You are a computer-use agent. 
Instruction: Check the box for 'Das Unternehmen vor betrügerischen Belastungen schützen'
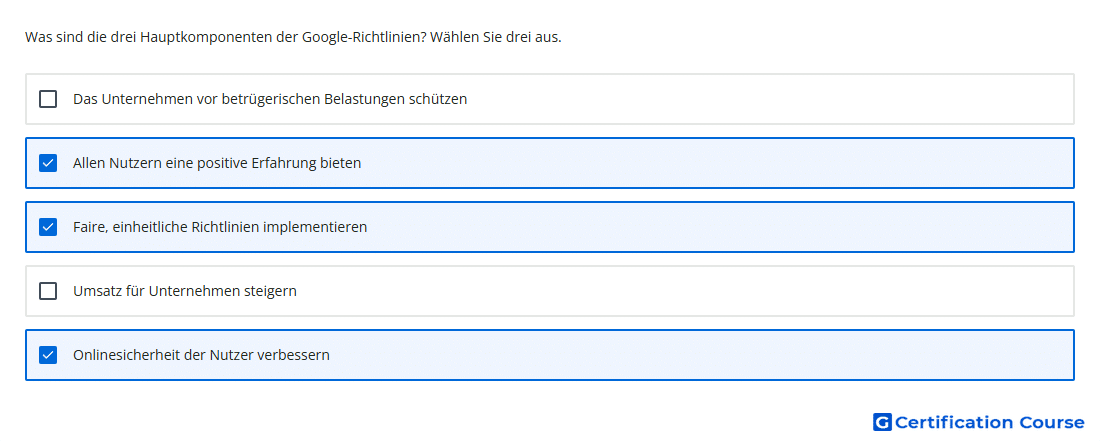coord(48,99)
